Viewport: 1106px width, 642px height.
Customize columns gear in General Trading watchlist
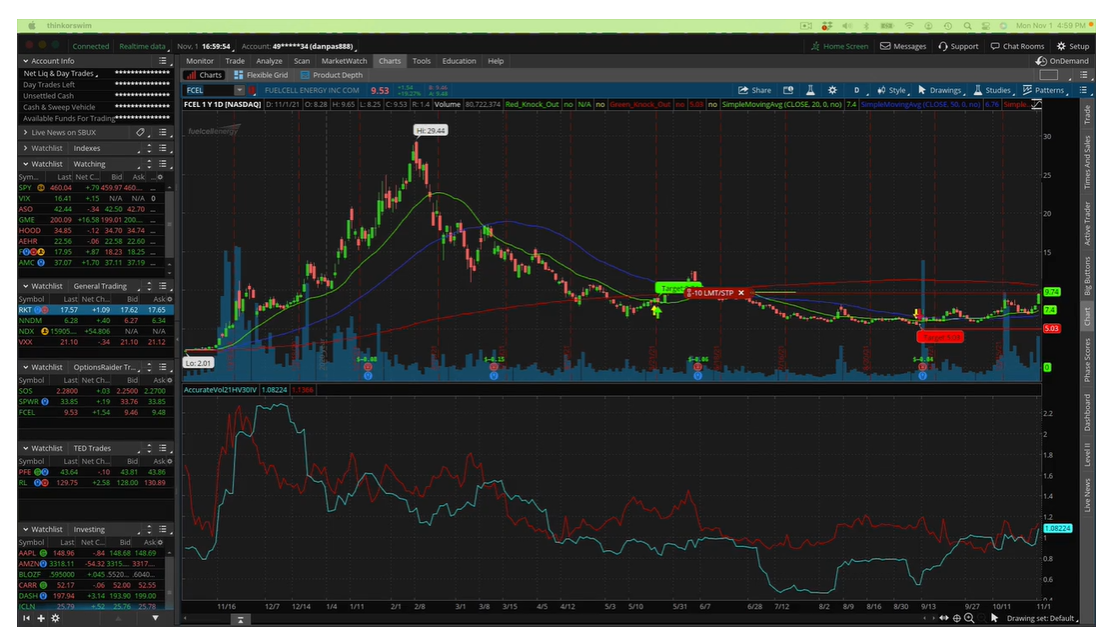pyautogui.click(x=169, y=299)
